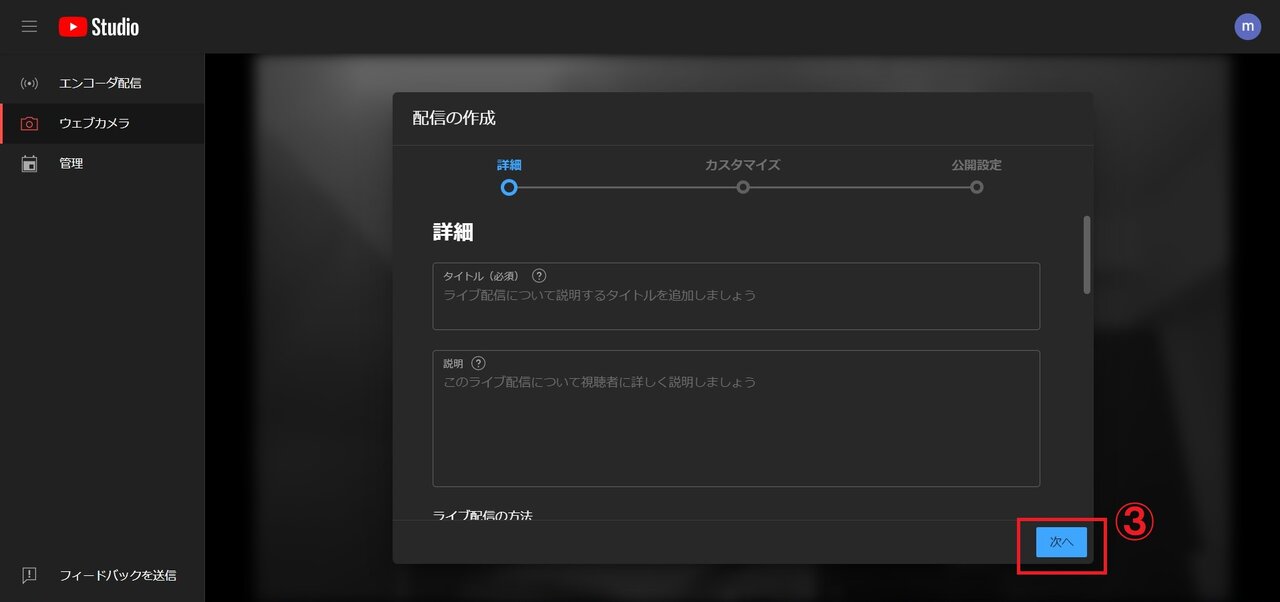Go to the 公開設定 step label
Image resolution: width=1280 pixels, height=602 pixels.
[x=976, y=165]
